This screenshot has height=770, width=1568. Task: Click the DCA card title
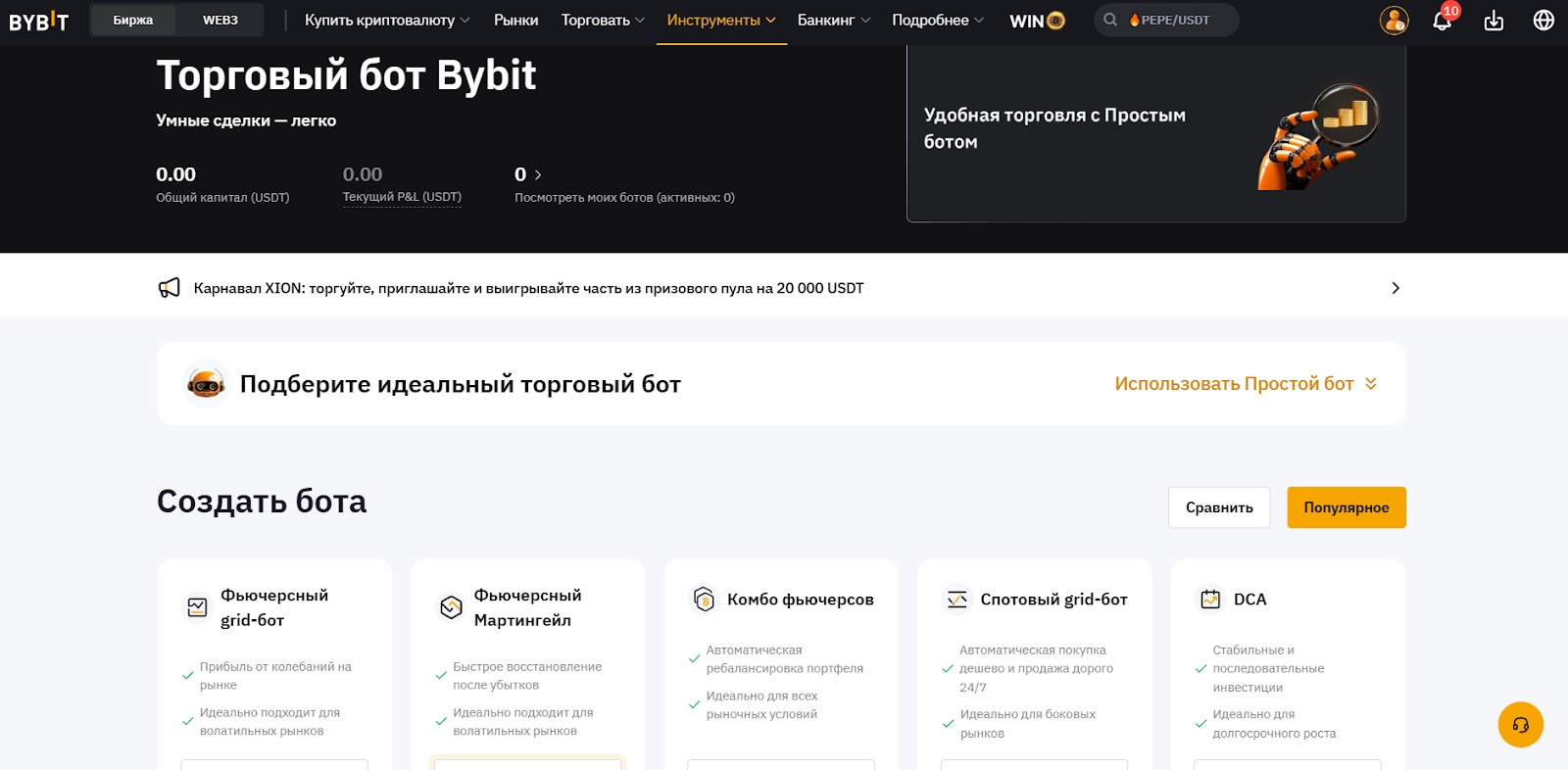[x=1249, y=600]
